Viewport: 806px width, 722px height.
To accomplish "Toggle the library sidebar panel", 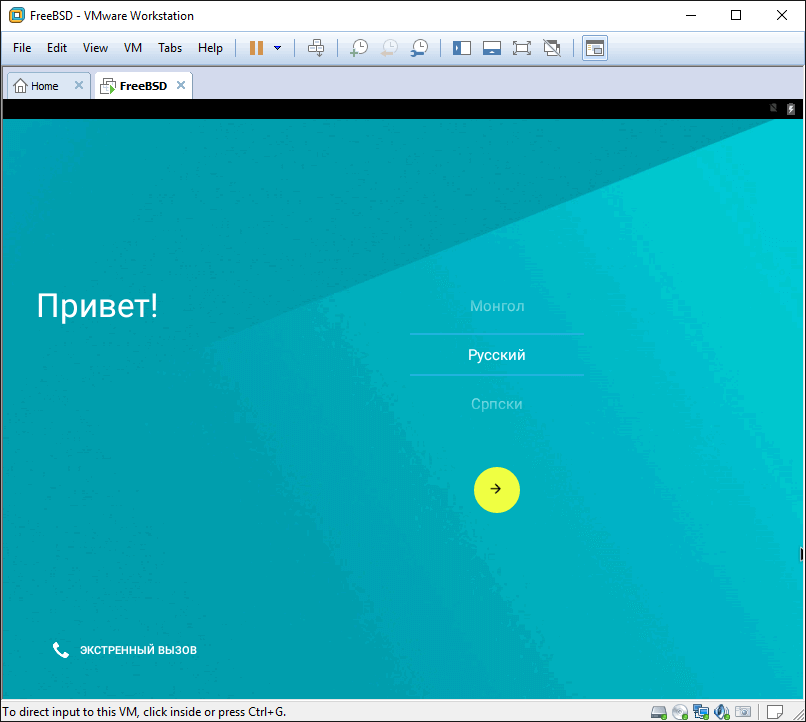I will point(462,48).
